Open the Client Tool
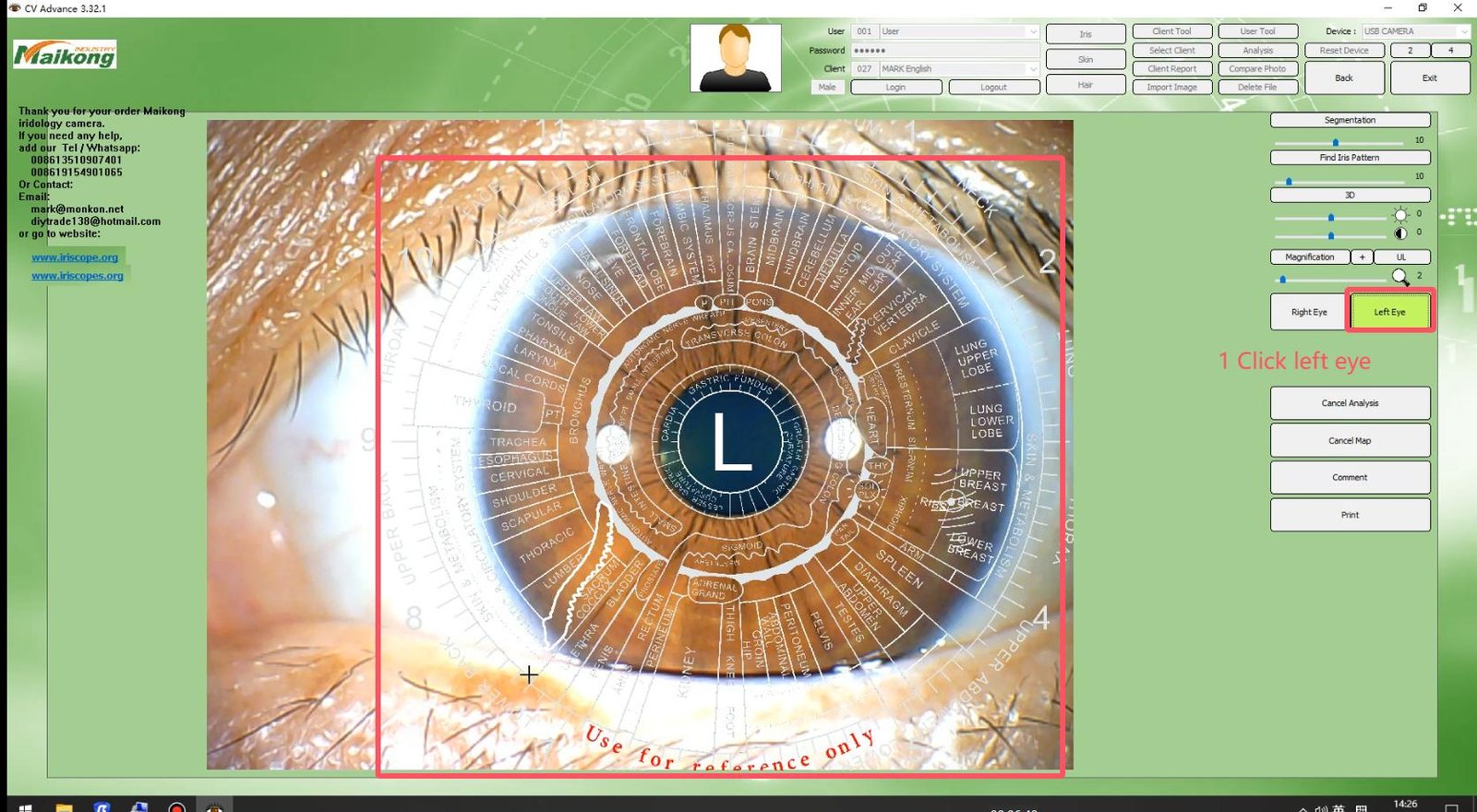 coord(1172,31)
